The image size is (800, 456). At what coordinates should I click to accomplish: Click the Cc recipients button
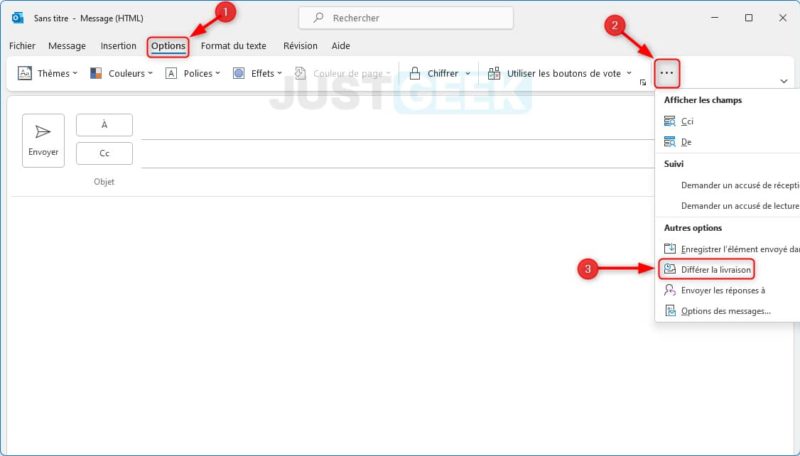[x=105, y=154]
